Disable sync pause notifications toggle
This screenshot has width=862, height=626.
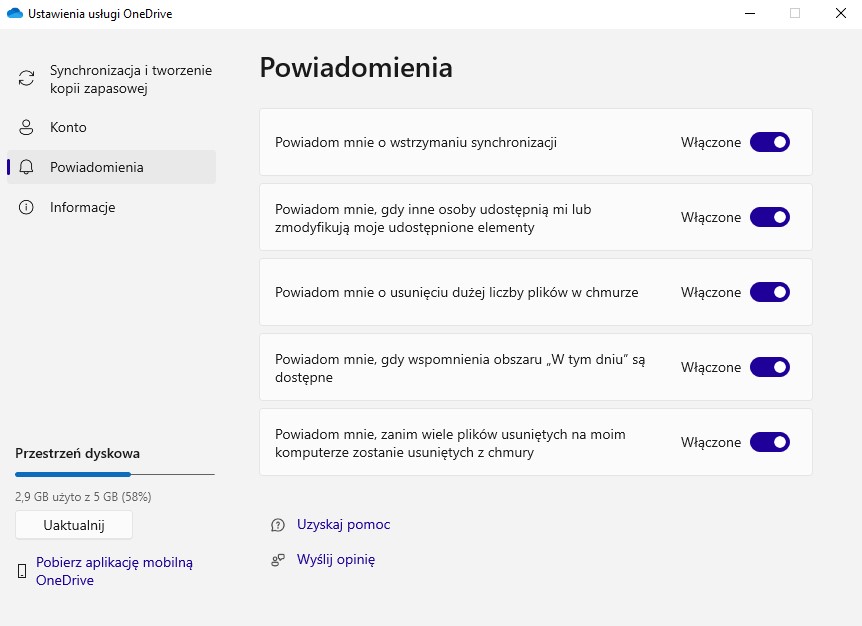[x=769, y=142]
